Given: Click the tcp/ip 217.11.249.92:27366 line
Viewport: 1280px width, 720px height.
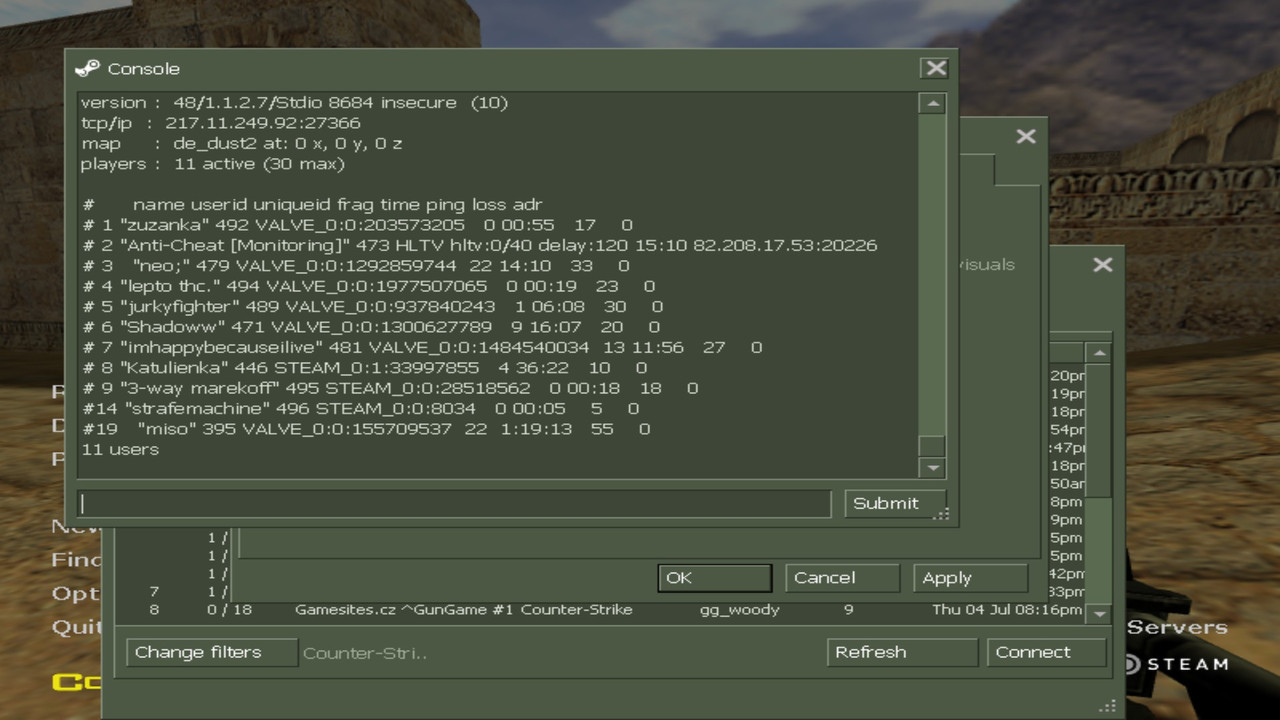Looking at the screenshot, I should [220, 123].
